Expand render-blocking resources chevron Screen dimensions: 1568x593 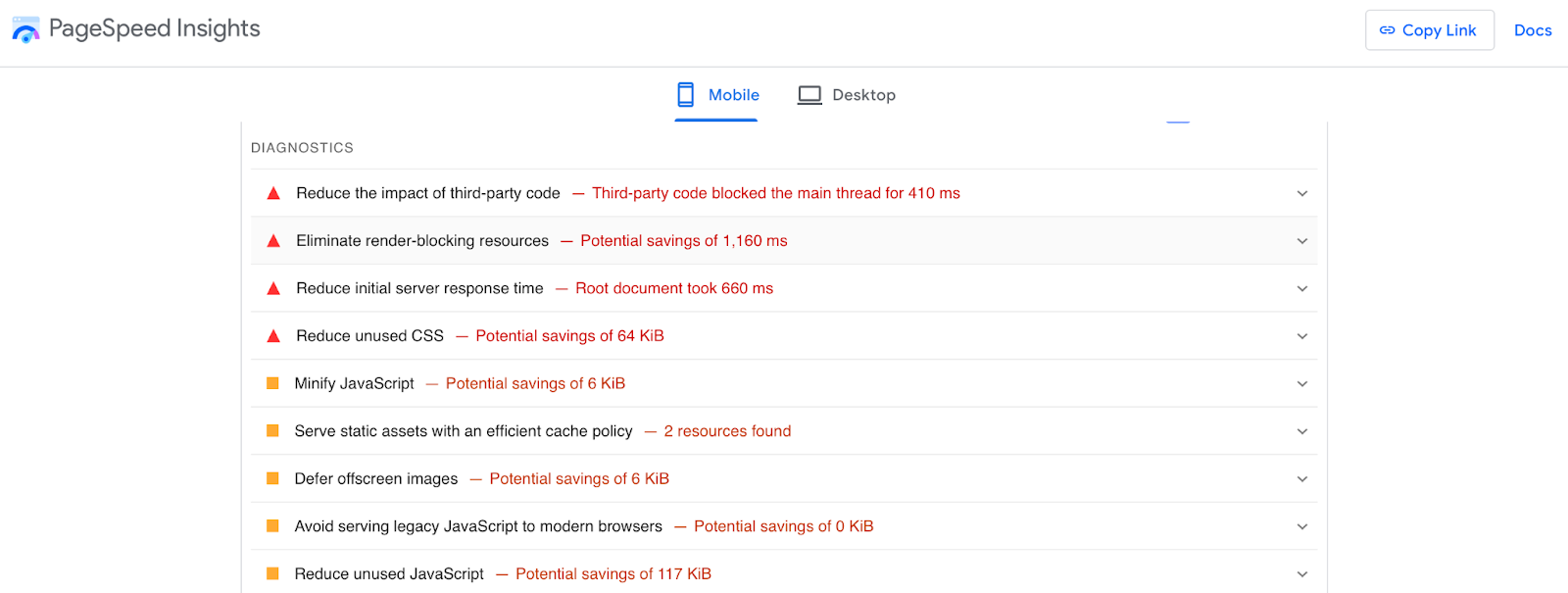coord(1302,241)
